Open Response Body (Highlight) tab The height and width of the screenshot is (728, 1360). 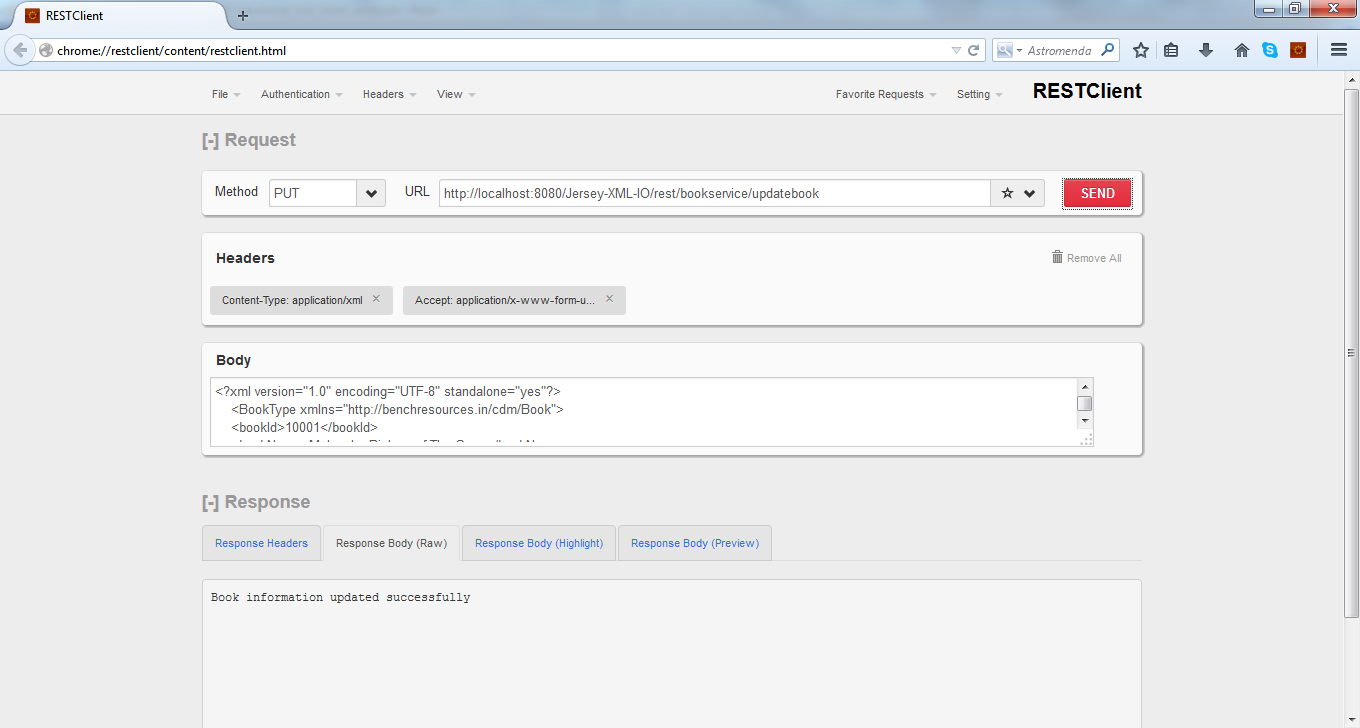pyautogui.click(x=539, y=543)
